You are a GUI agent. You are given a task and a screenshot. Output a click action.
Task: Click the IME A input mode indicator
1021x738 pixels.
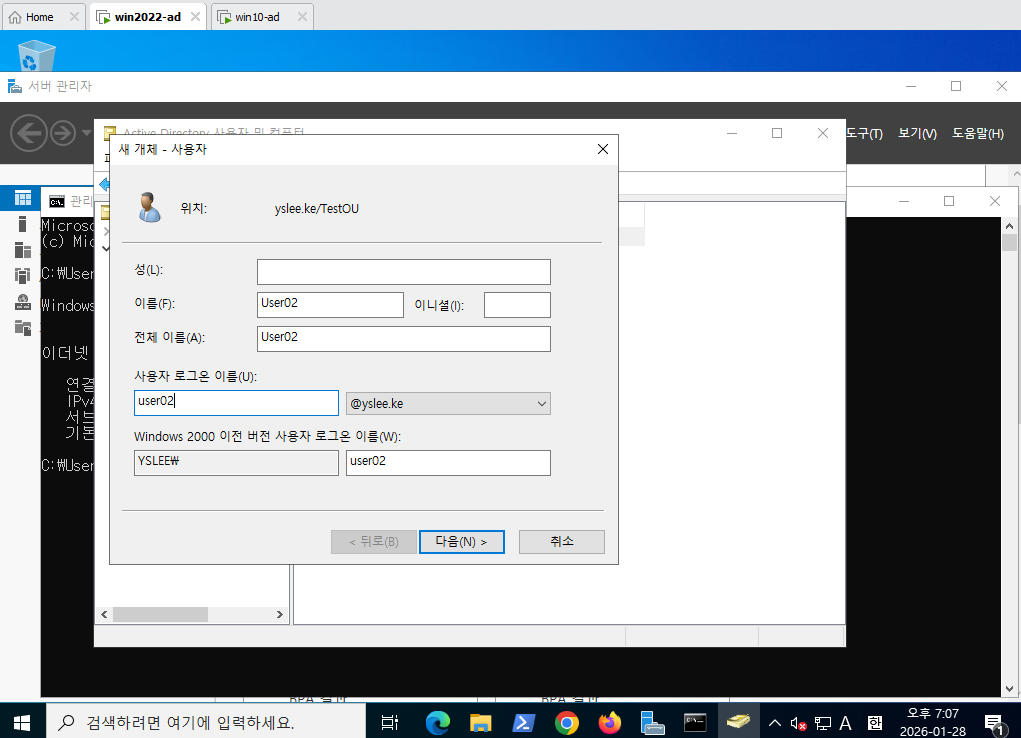click(x=845, y=723)
